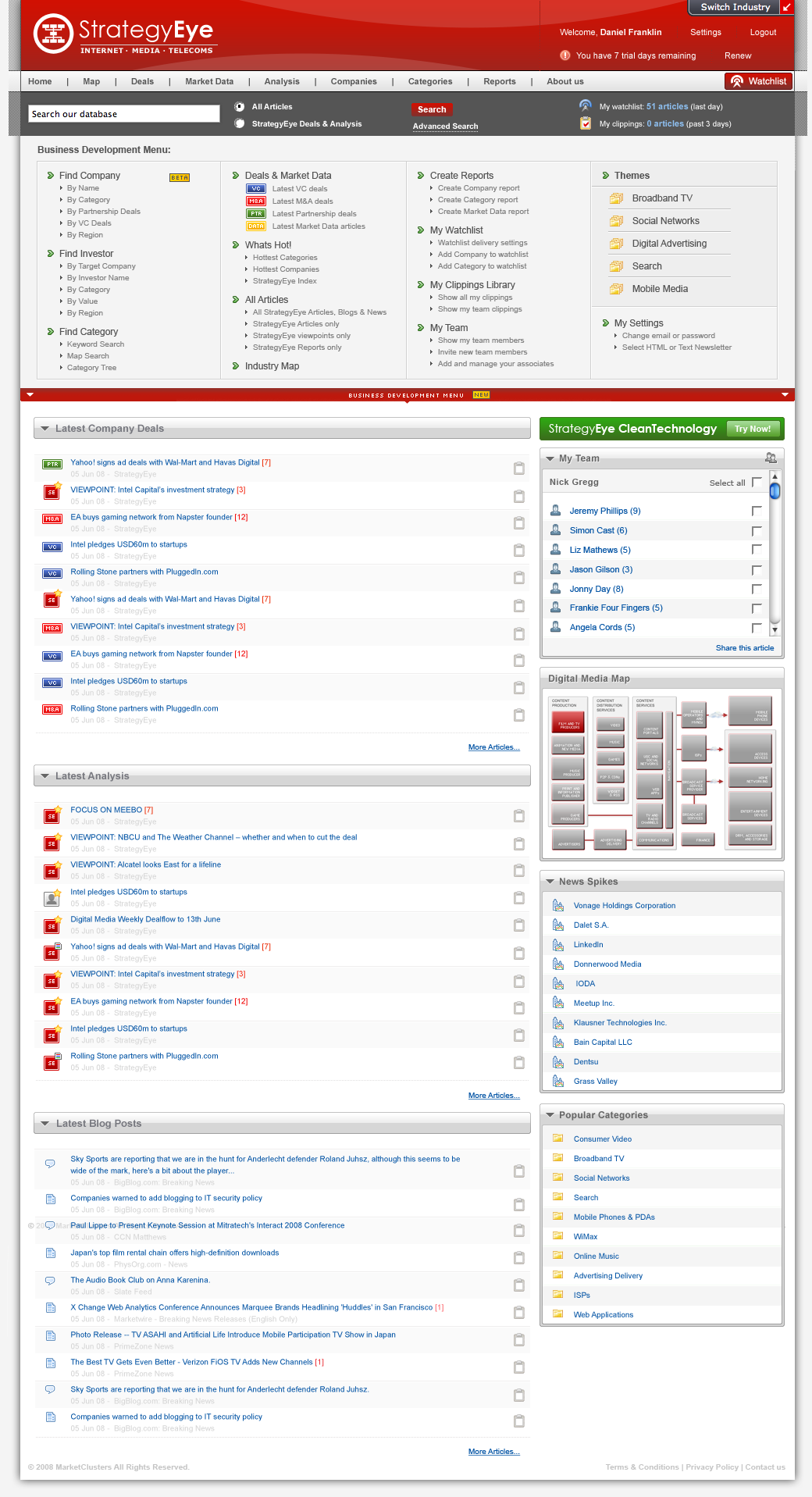
Task: Open the Companies navigation menu
Action: (354, 81)
